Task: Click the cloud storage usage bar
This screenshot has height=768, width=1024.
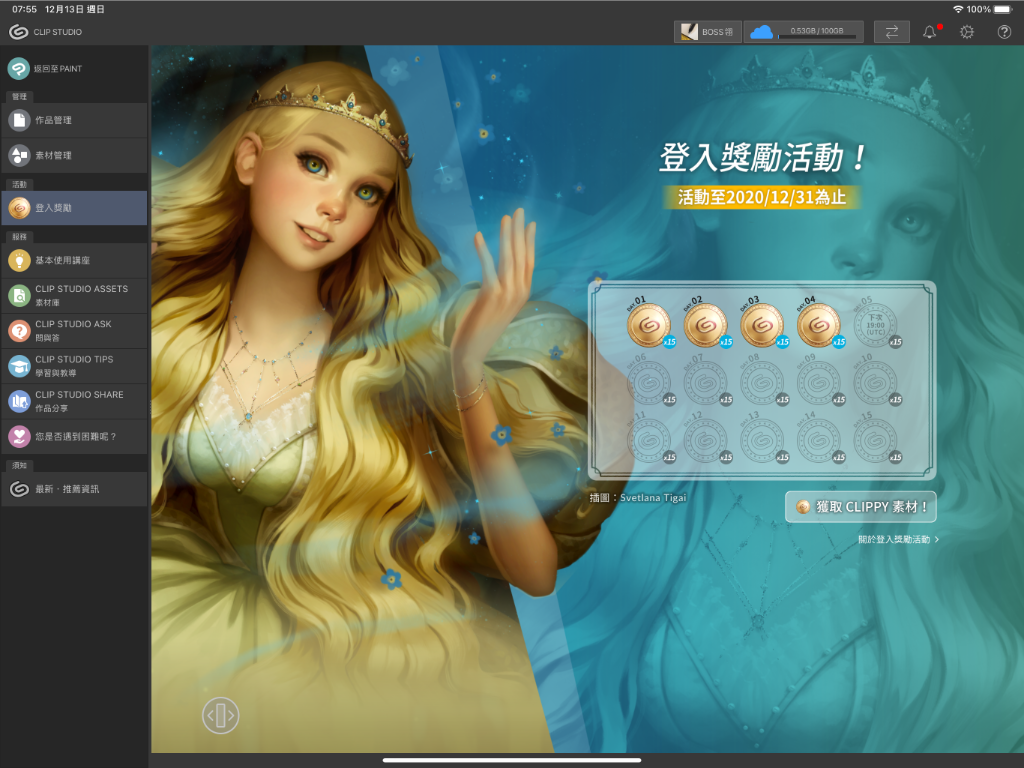Action: click(817, 37)
